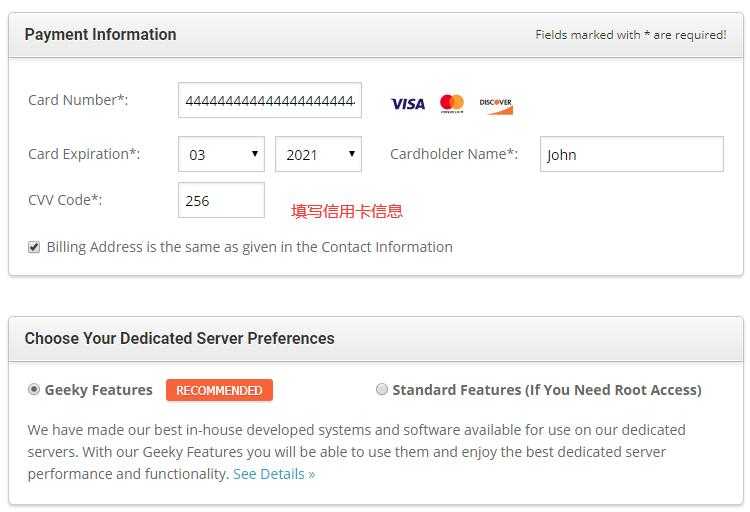Click the VISA card logo

click(408, 104)
